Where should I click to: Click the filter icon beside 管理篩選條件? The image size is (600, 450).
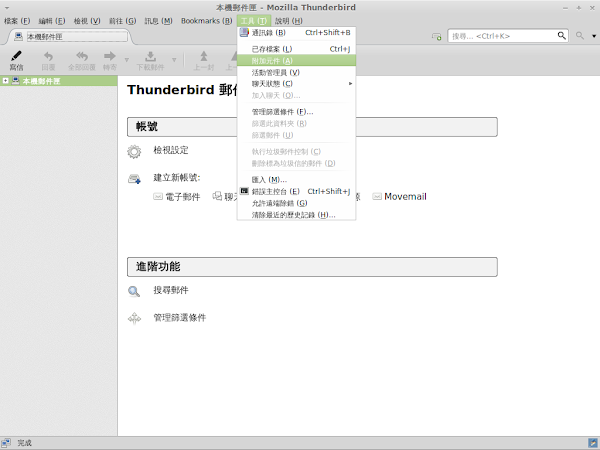[134, 318]
